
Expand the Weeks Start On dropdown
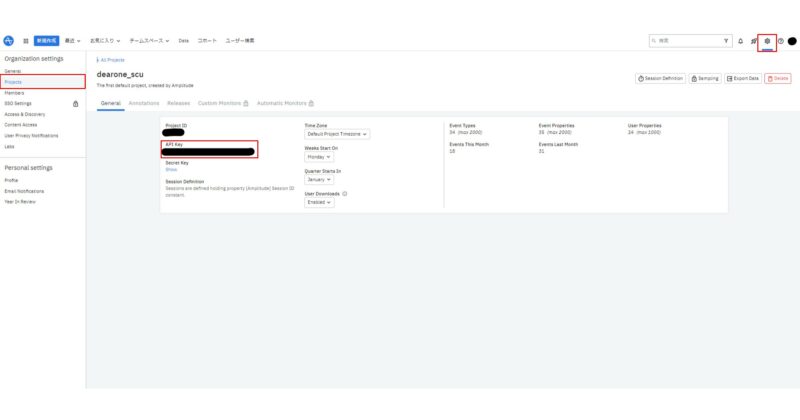(319, 157)
